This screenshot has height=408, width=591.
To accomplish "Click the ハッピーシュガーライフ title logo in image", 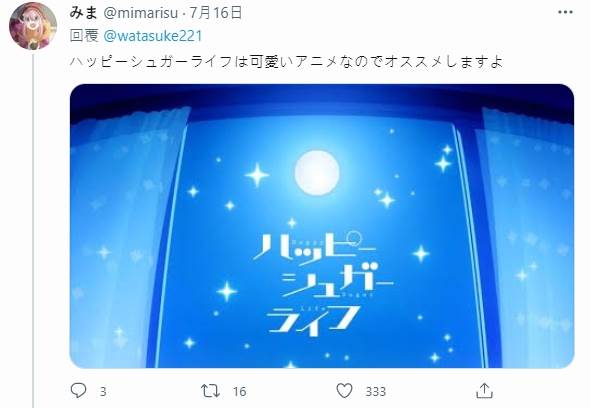I will (x=323, y=283).
